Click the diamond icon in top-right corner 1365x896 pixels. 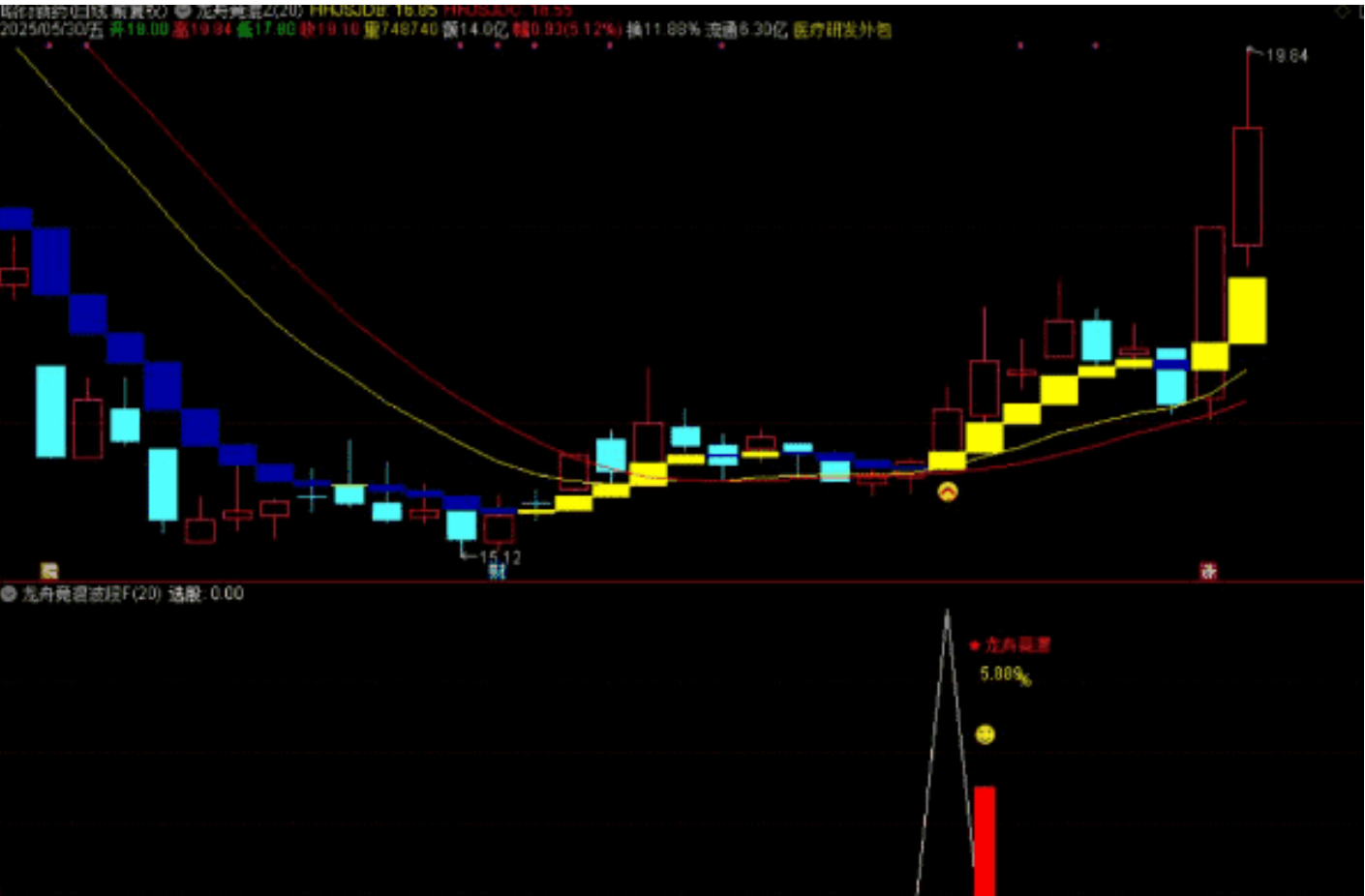1343,12
